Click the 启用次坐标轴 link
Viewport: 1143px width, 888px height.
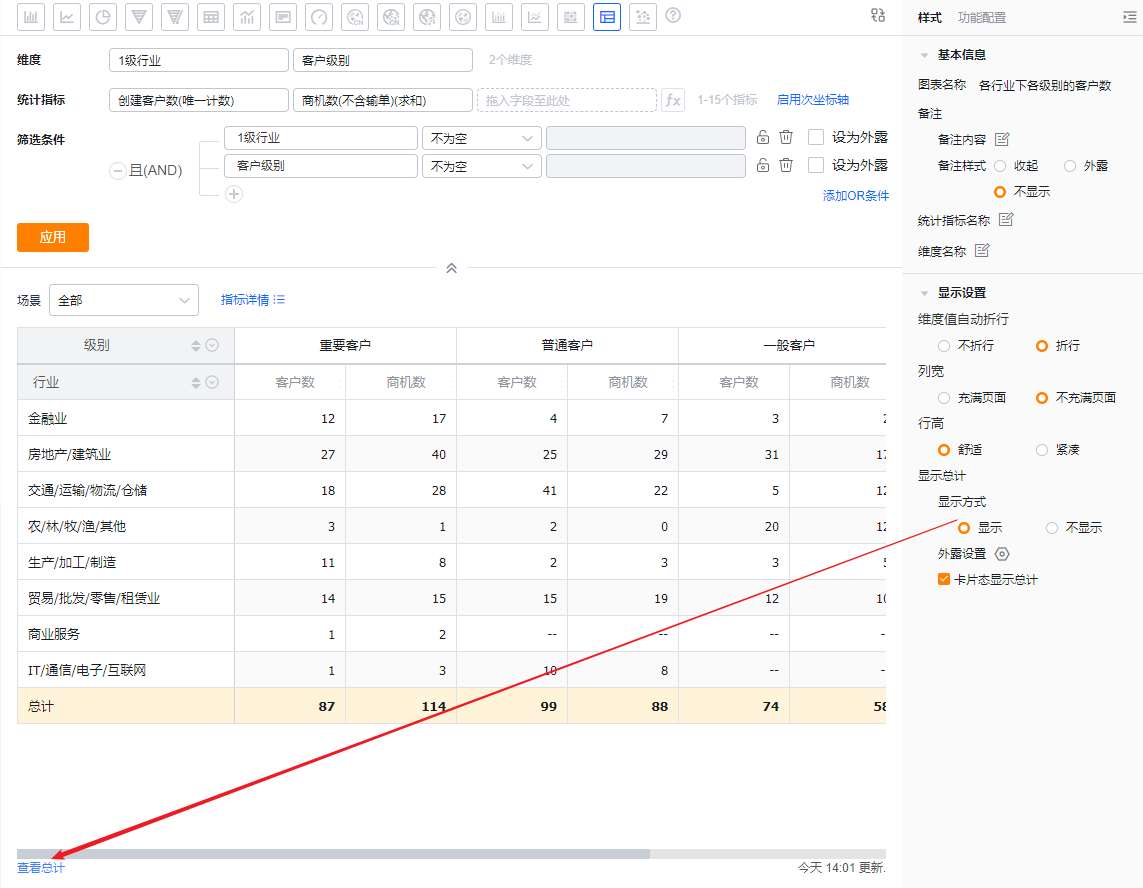[813, 100]
